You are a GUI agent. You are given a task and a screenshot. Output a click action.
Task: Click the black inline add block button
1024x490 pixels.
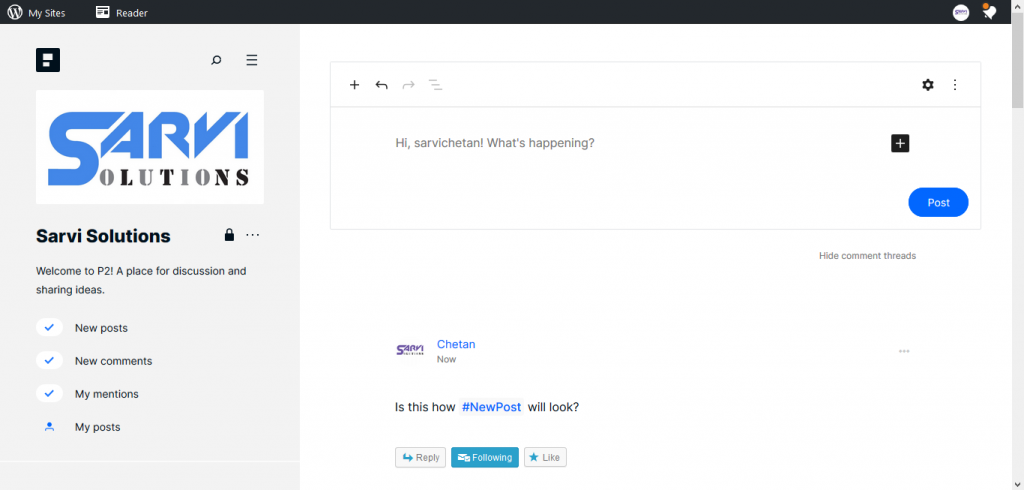click(x=900, y=143)
